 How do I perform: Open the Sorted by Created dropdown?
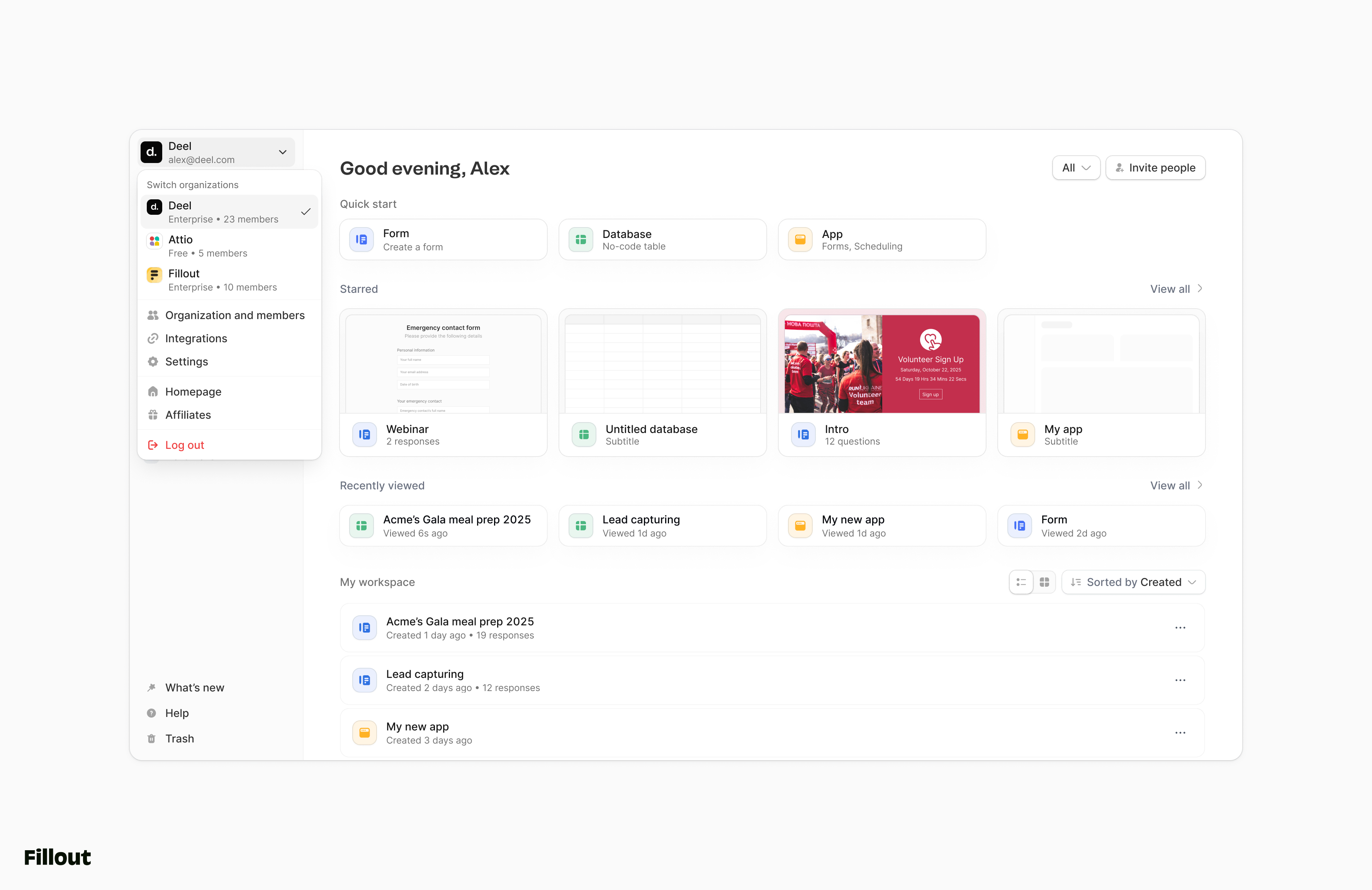1133,582
